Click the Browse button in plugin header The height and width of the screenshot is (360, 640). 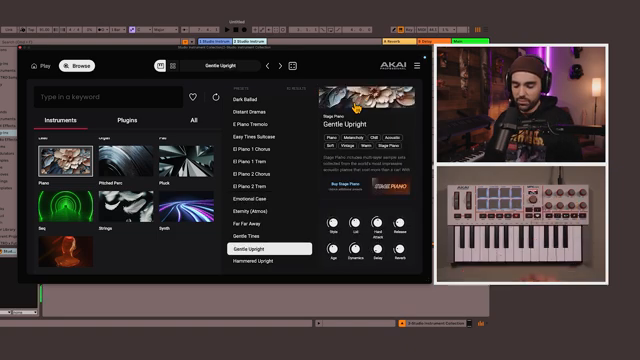tap(77, 66)
